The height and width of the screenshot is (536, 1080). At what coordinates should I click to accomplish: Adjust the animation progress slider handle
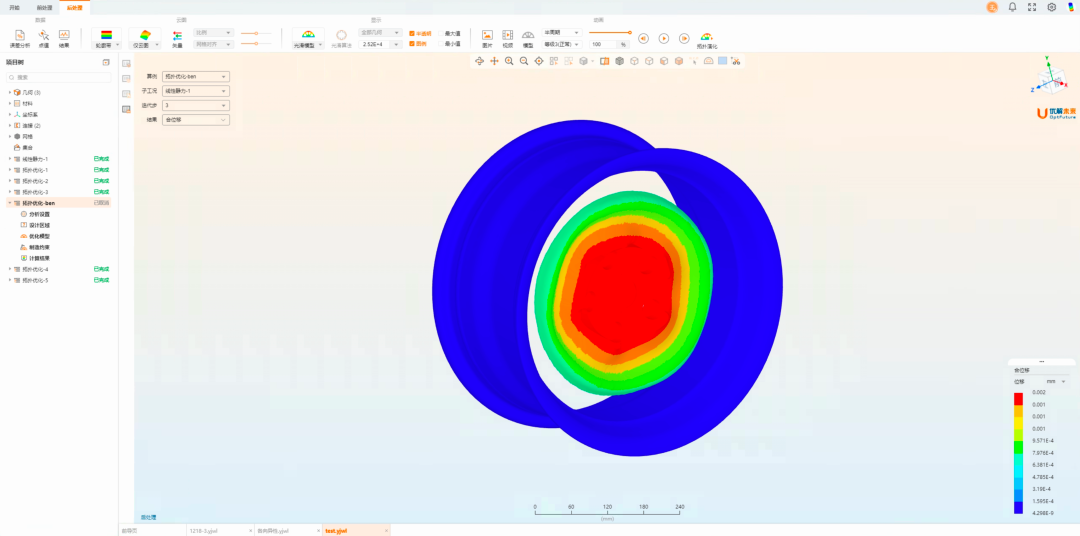point(630,32)
